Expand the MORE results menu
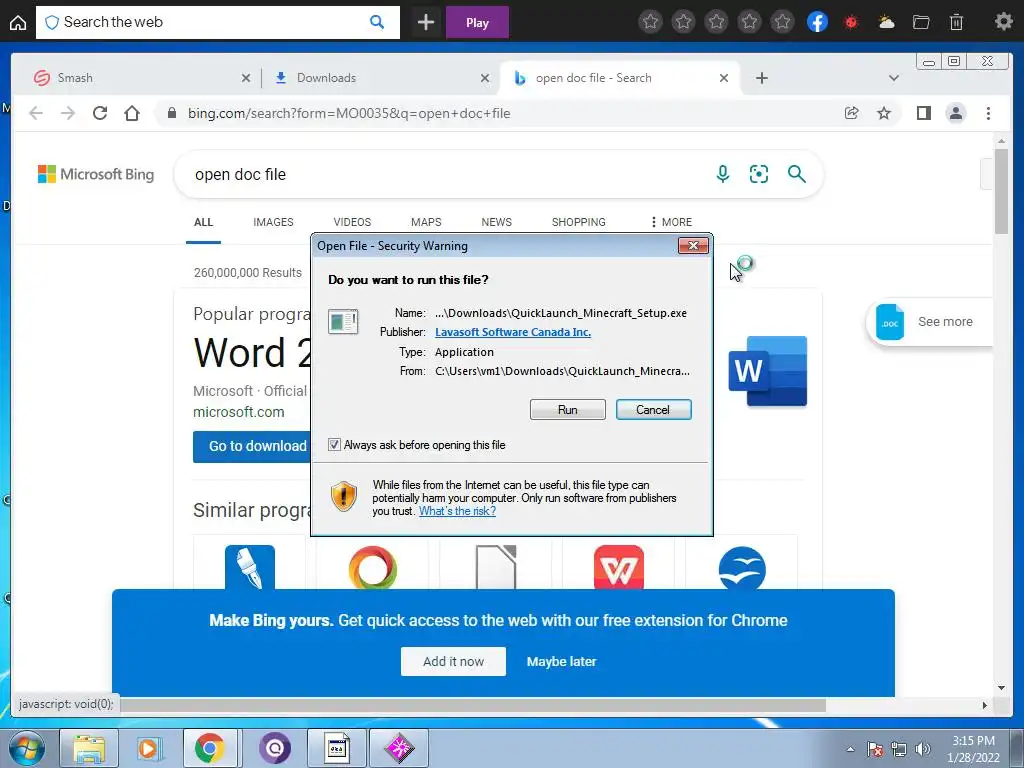Image resolution: width=1024 pixels, height=768 pixels. (671, 222)
